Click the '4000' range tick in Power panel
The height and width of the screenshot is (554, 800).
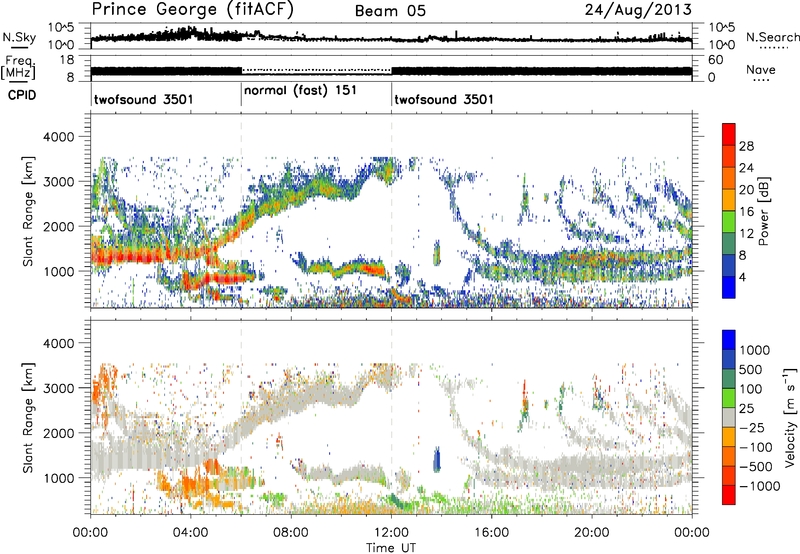coord(58,137)
